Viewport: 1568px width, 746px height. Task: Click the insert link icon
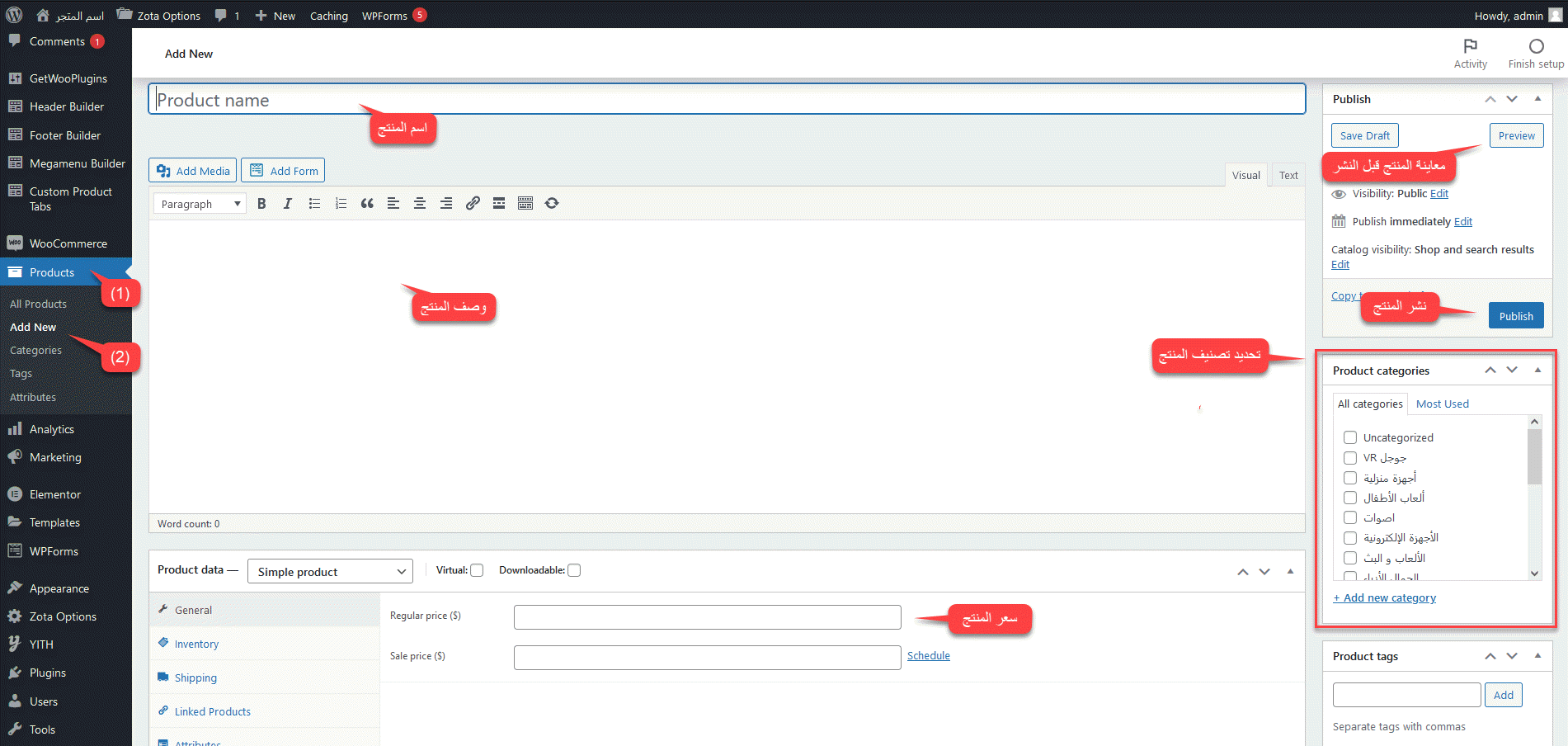coord(473,204)
